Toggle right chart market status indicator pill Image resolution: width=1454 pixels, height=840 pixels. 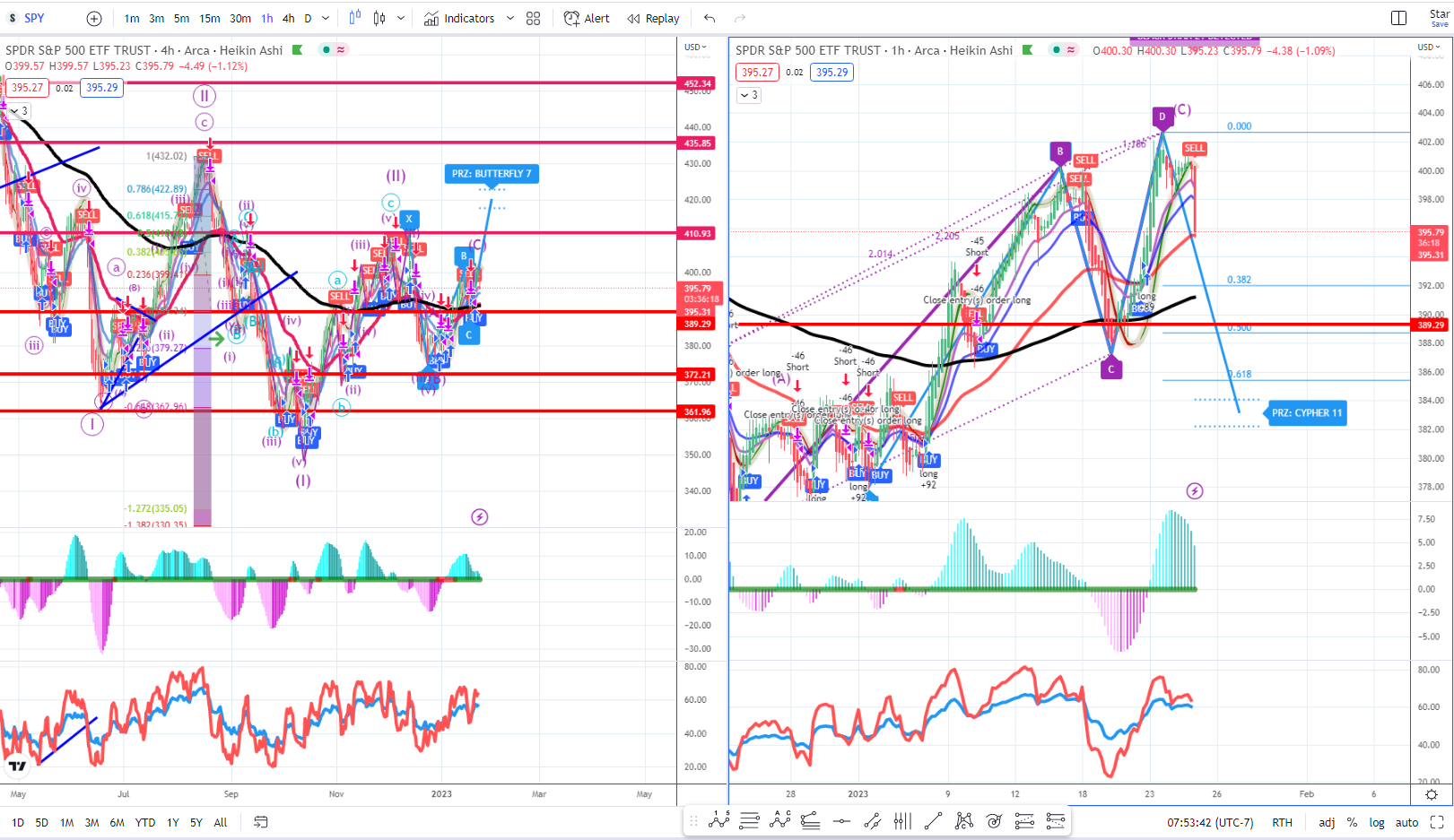pyautogui.click(x=1064, y=50)
